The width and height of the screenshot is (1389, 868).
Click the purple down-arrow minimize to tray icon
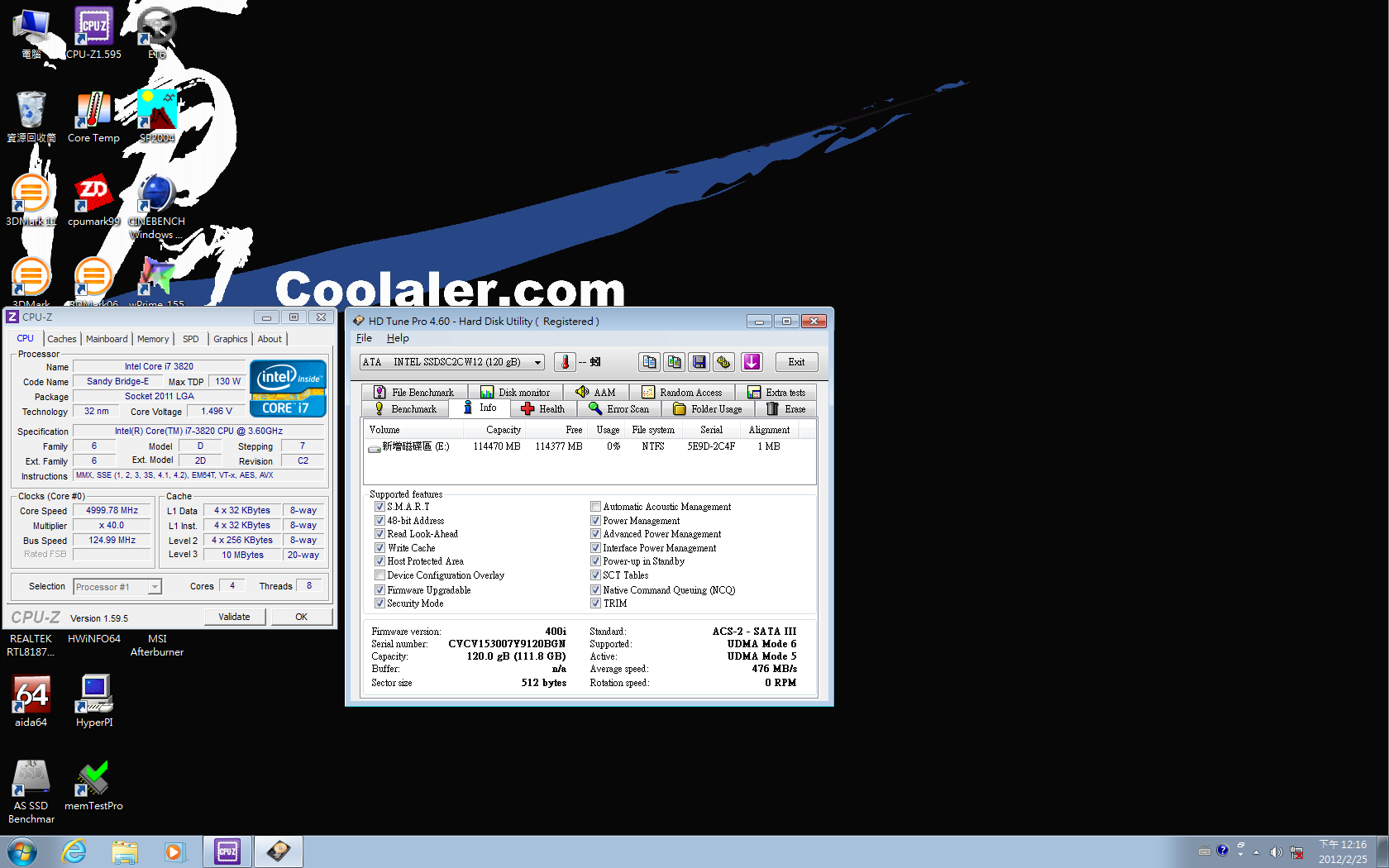[752, 362]
